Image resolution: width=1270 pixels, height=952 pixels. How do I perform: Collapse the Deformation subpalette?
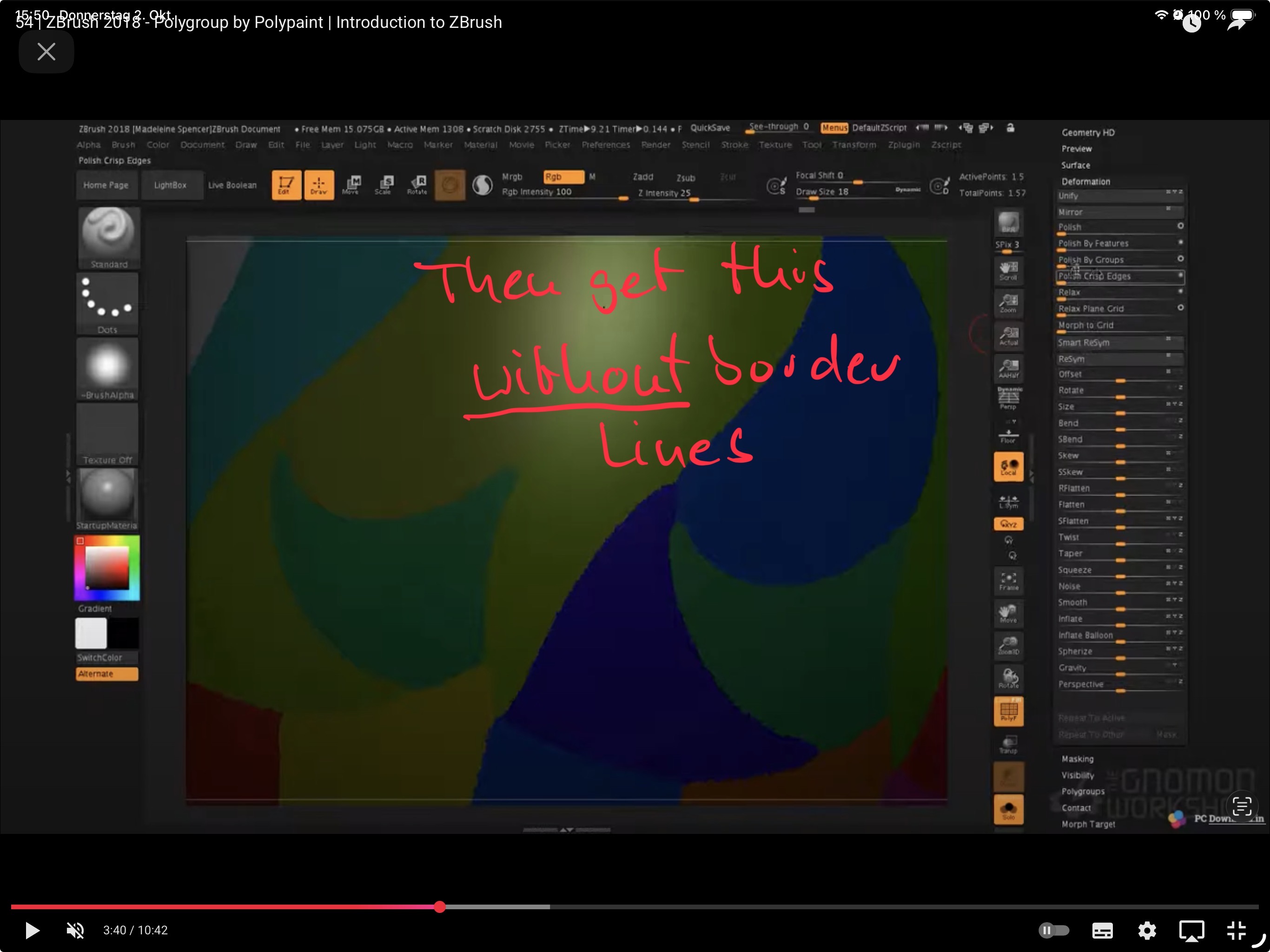pos(1085,181)
